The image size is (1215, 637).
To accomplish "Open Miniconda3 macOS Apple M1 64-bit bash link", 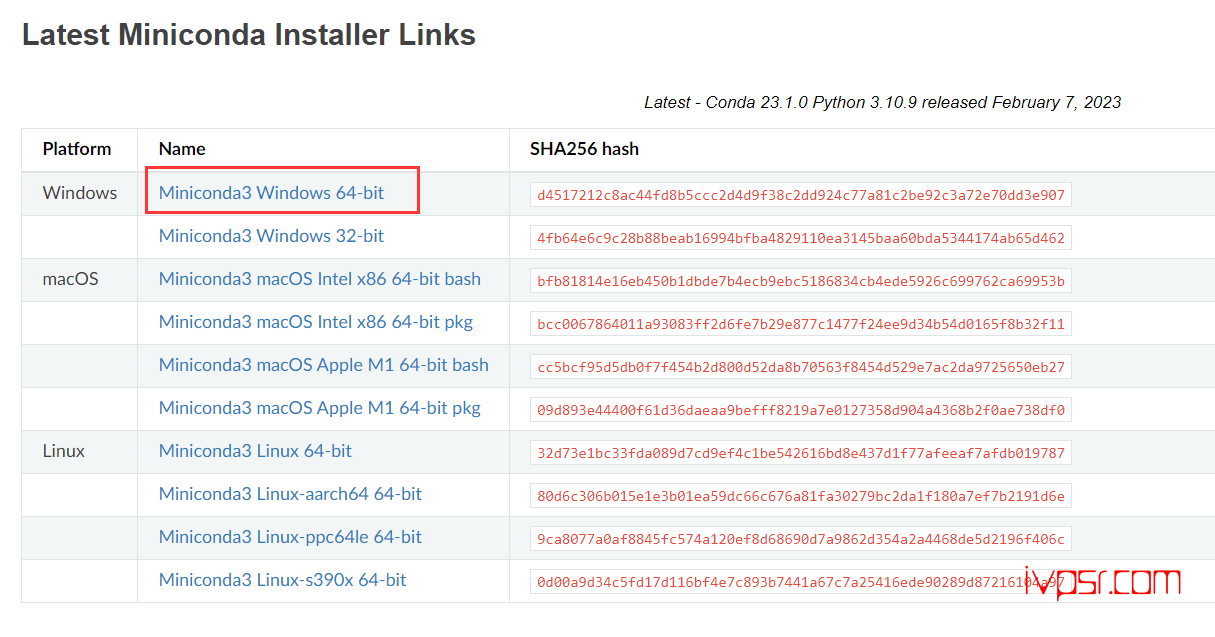I will (324, 365).
